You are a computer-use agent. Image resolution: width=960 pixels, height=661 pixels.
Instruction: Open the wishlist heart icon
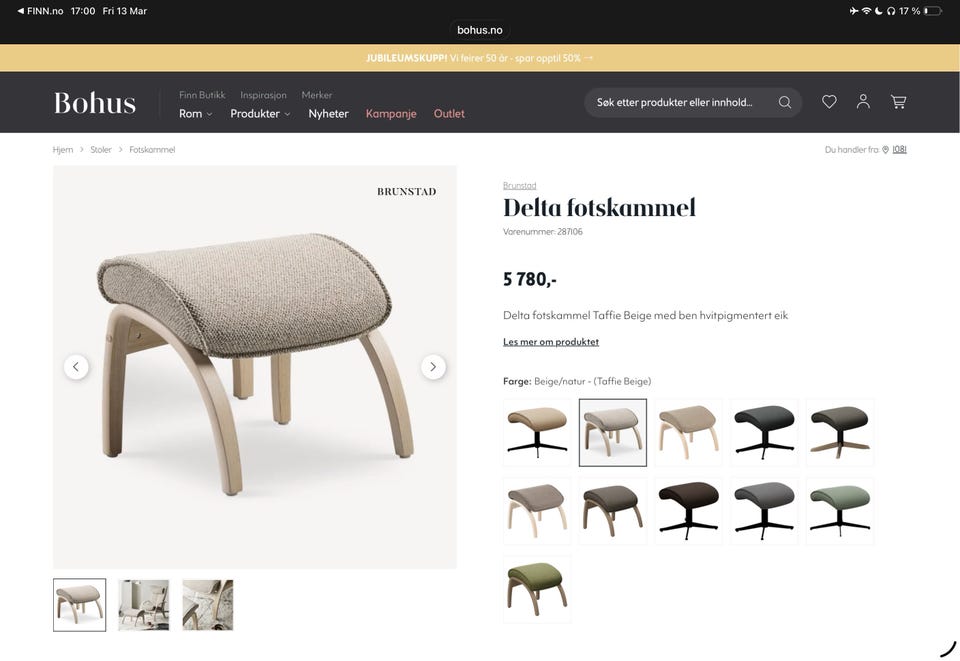[829, 102]
